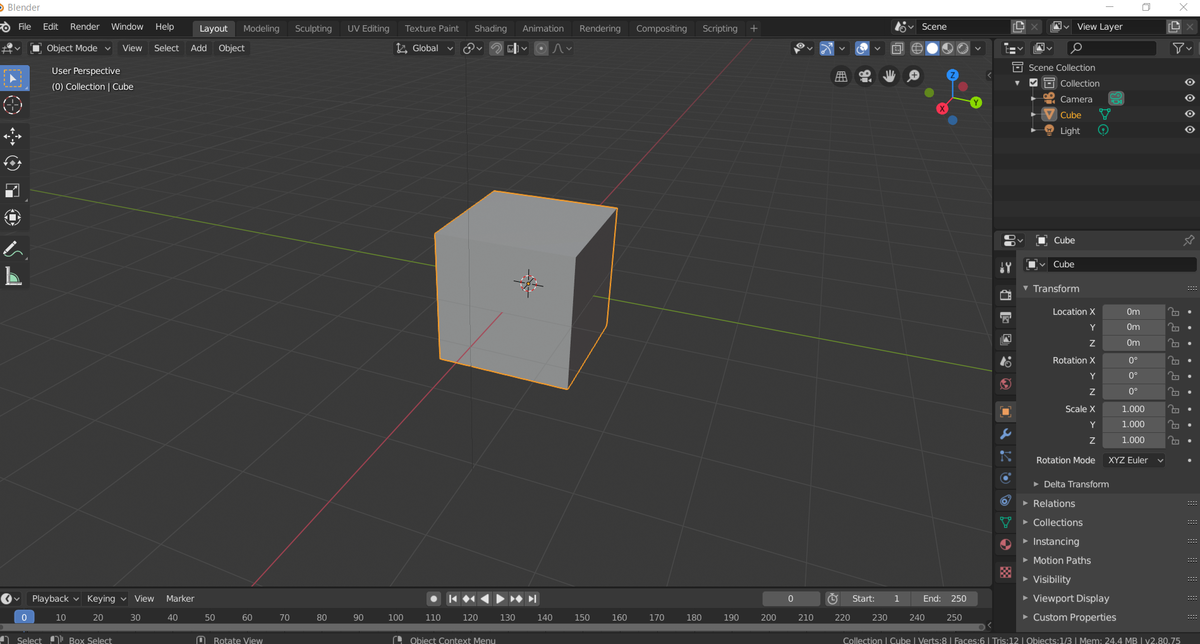Hide the Light in the outliner
Viewport: 1200px width, 644px height.
pyautogui.click(x=1190, y=130)
